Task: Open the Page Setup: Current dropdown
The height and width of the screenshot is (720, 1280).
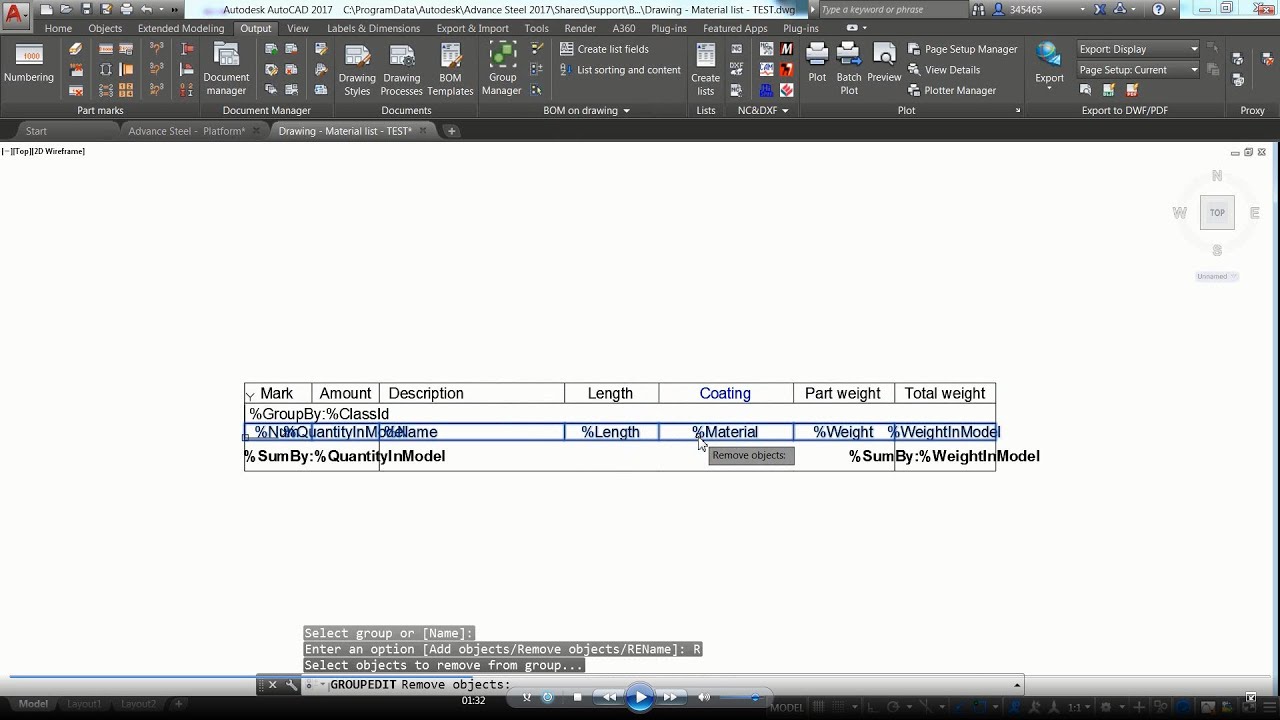Action: [x=1138, y=70]
